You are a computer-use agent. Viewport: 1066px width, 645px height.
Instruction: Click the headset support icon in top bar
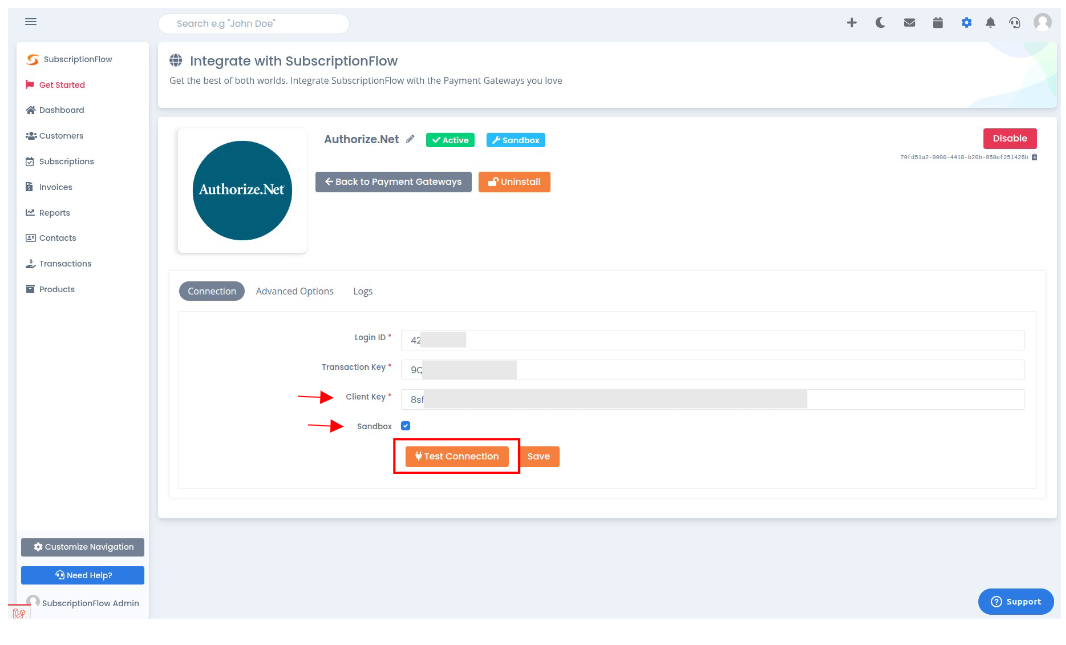(1014, 22)
